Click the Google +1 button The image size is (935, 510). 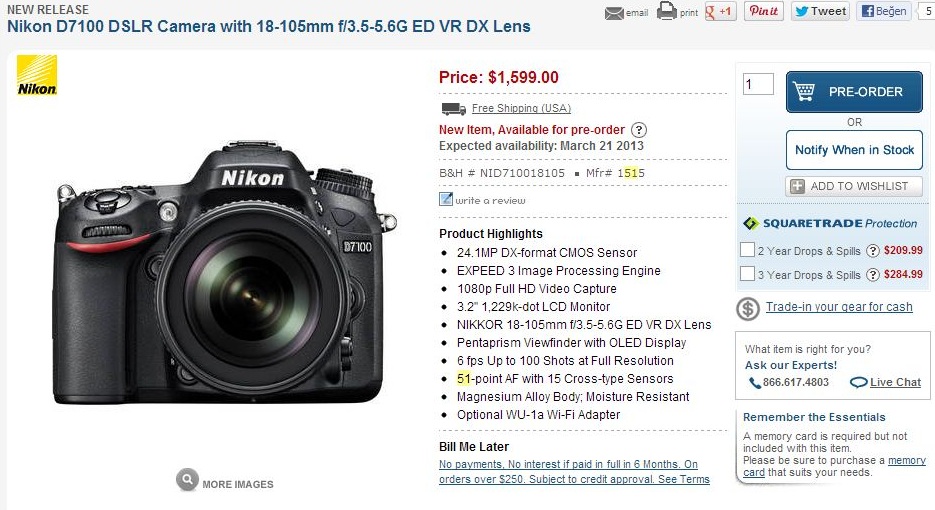tap(720, 11)
